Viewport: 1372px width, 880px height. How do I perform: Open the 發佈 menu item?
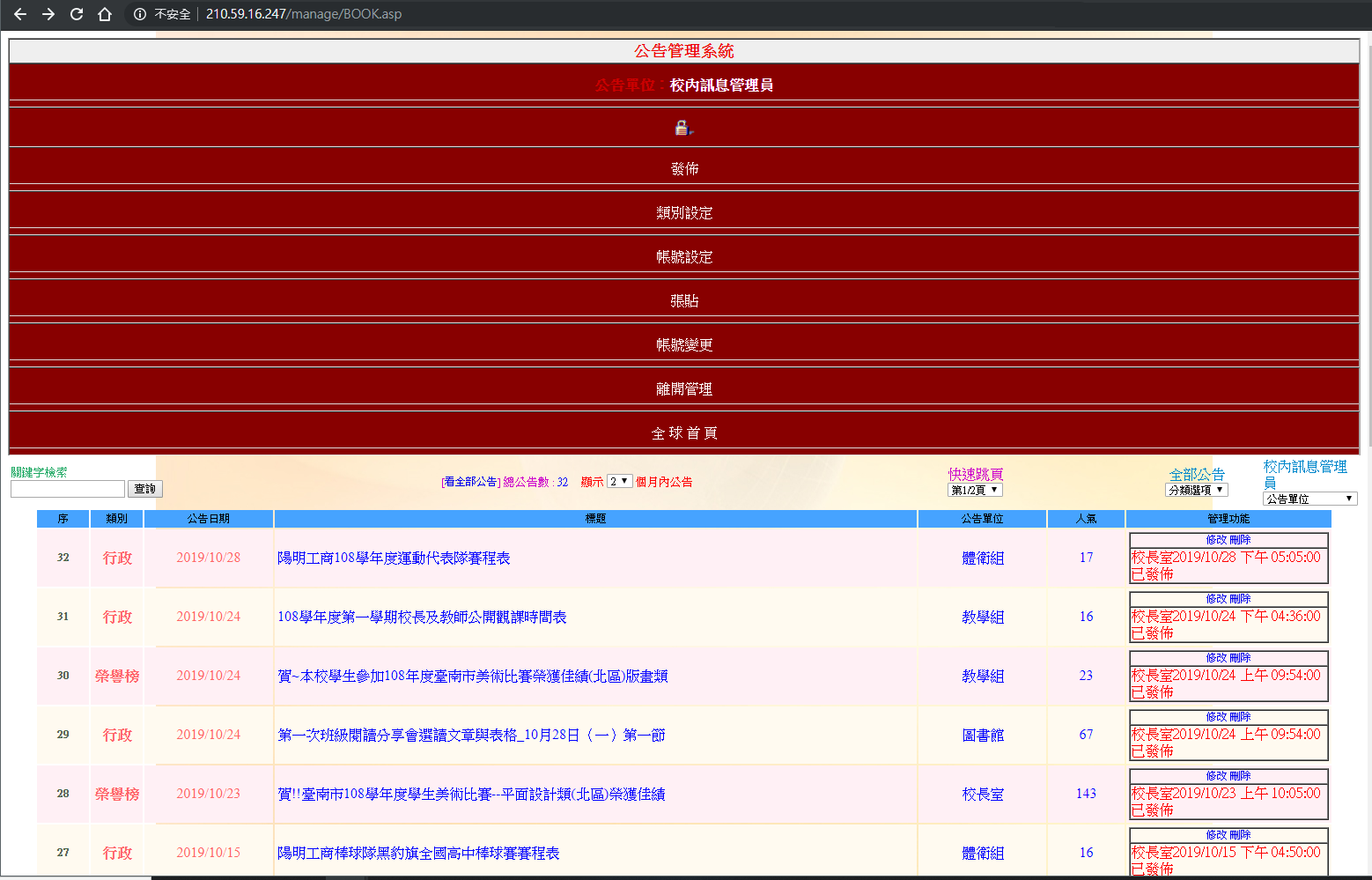[684, 169]
